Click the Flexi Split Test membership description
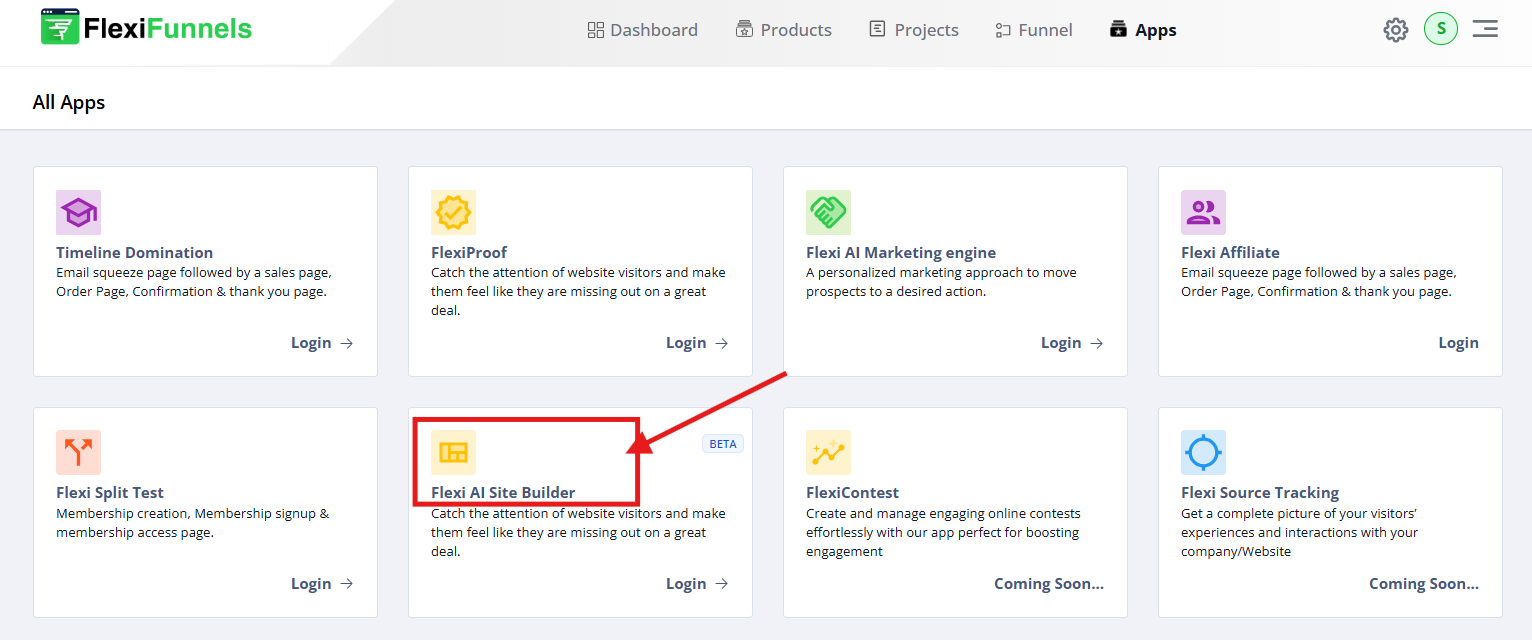Screen dimensions: 1532x640 192,523
